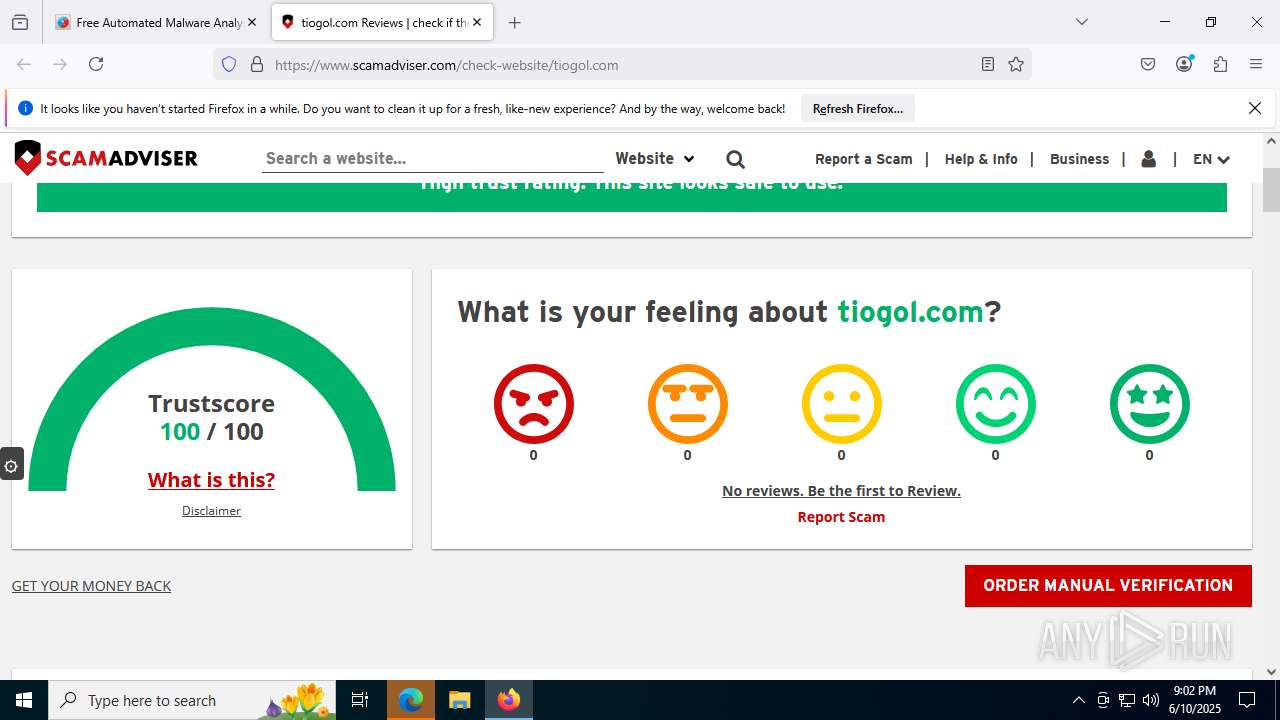
Task: Open Task View on the taskbar
Action: point(360,700)
